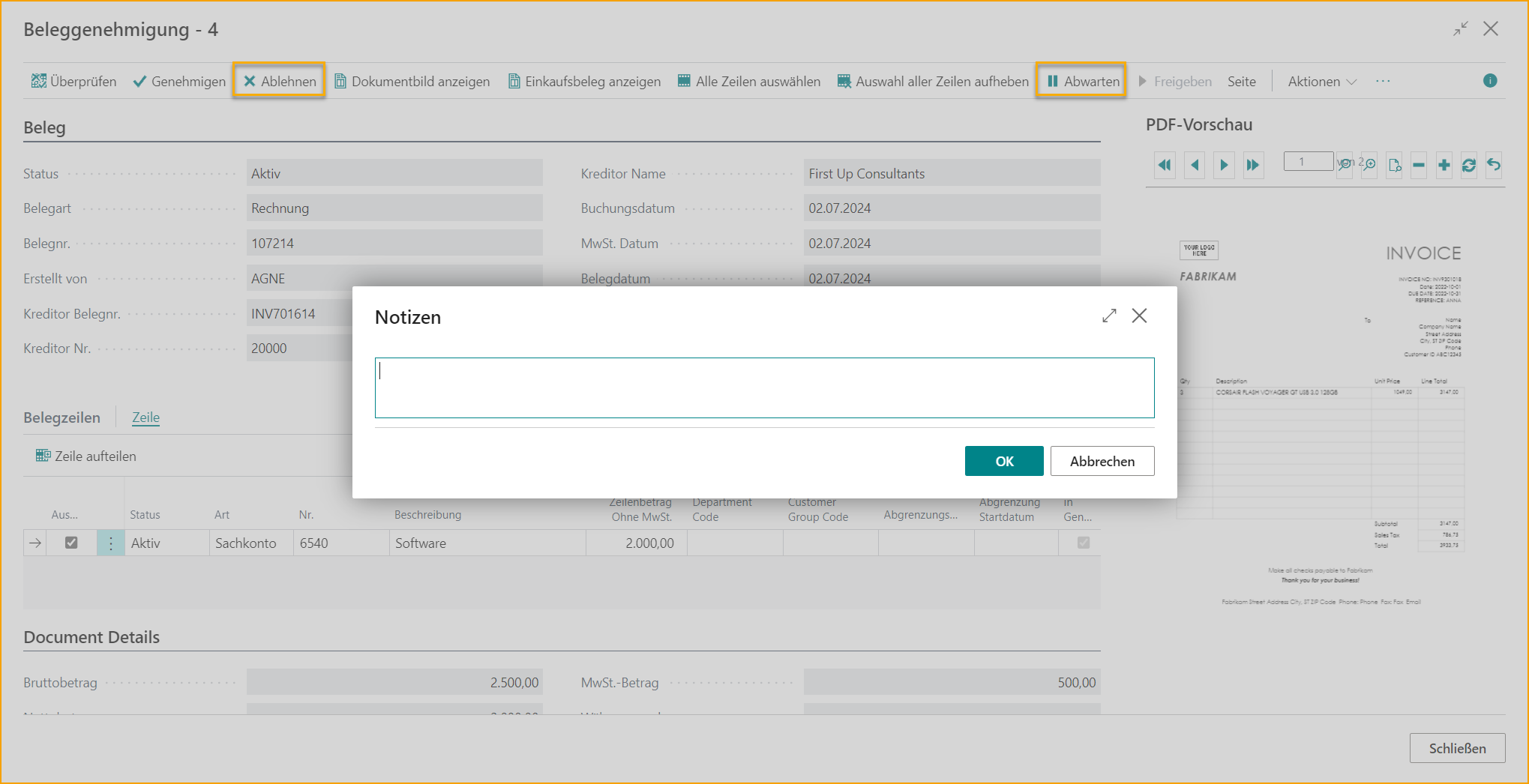Click the info icon in the action bar
1529x784 pixels.
point(1490,81)
